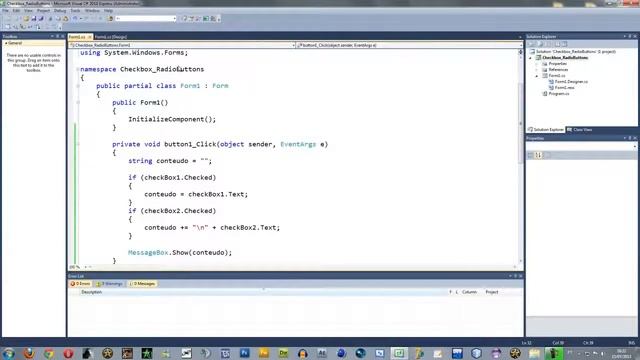Close the Form1.cs code tab
640x360 pixels.
90,37
